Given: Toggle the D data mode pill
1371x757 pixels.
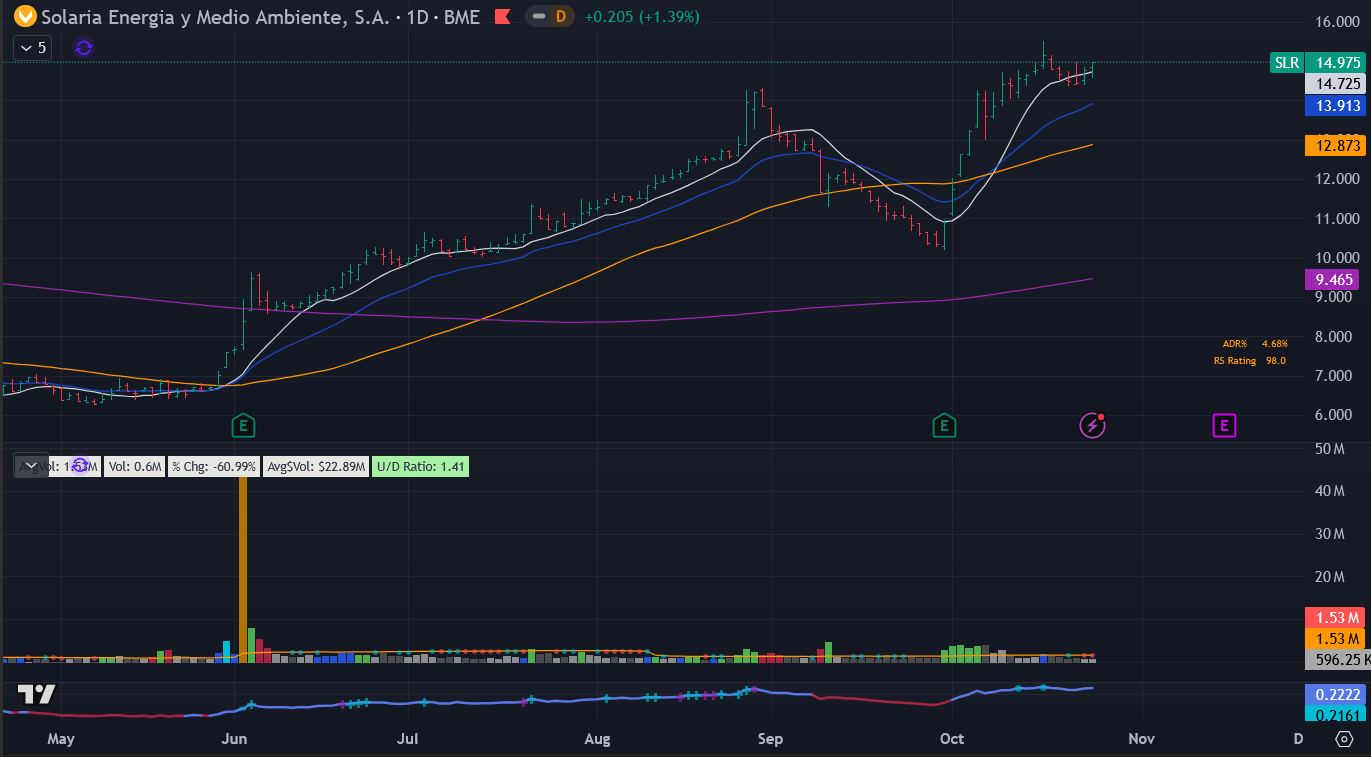Looking at the screenshot, I should coord(549,17).
